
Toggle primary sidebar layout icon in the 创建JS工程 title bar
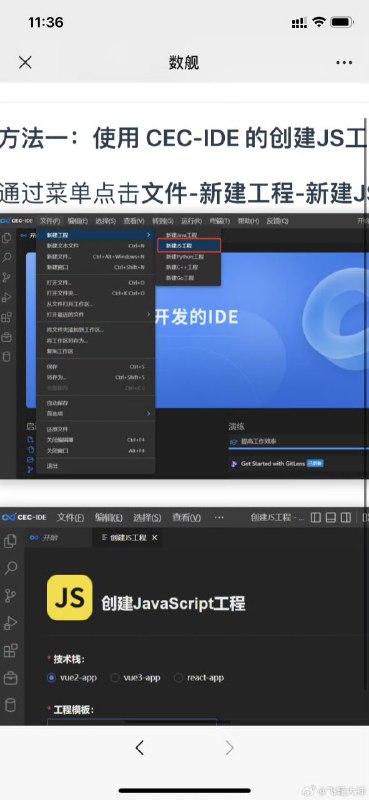pyautogui.click(x=316, y=517)
